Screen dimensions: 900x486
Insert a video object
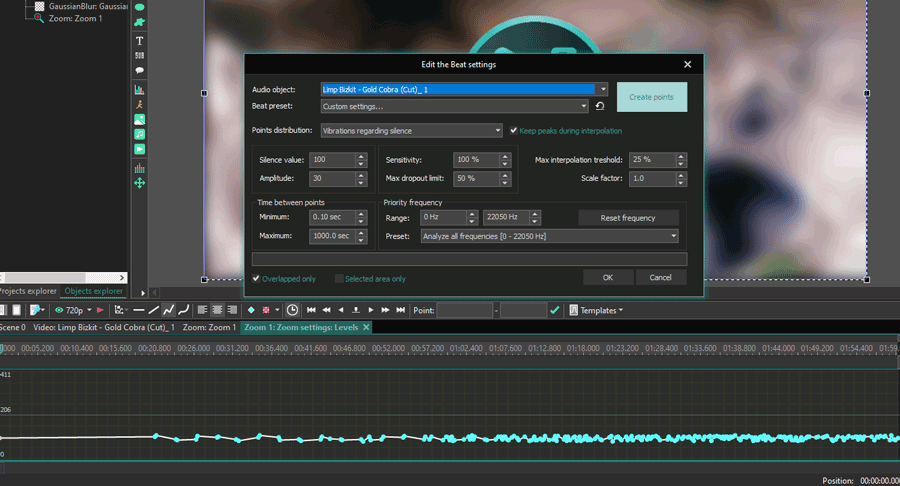click(139, 149)
